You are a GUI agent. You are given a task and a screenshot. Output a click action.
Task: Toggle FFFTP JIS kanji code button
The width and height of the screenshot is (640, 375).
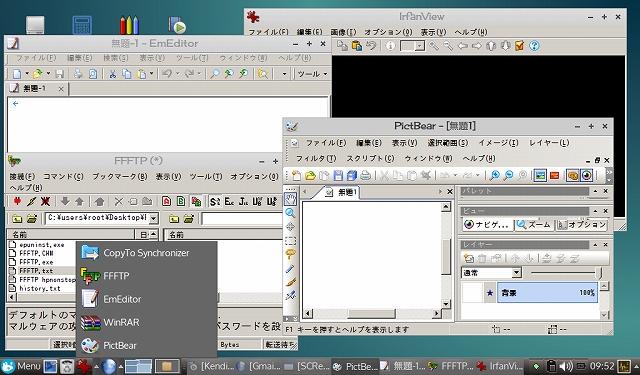[x=243, y=201]
